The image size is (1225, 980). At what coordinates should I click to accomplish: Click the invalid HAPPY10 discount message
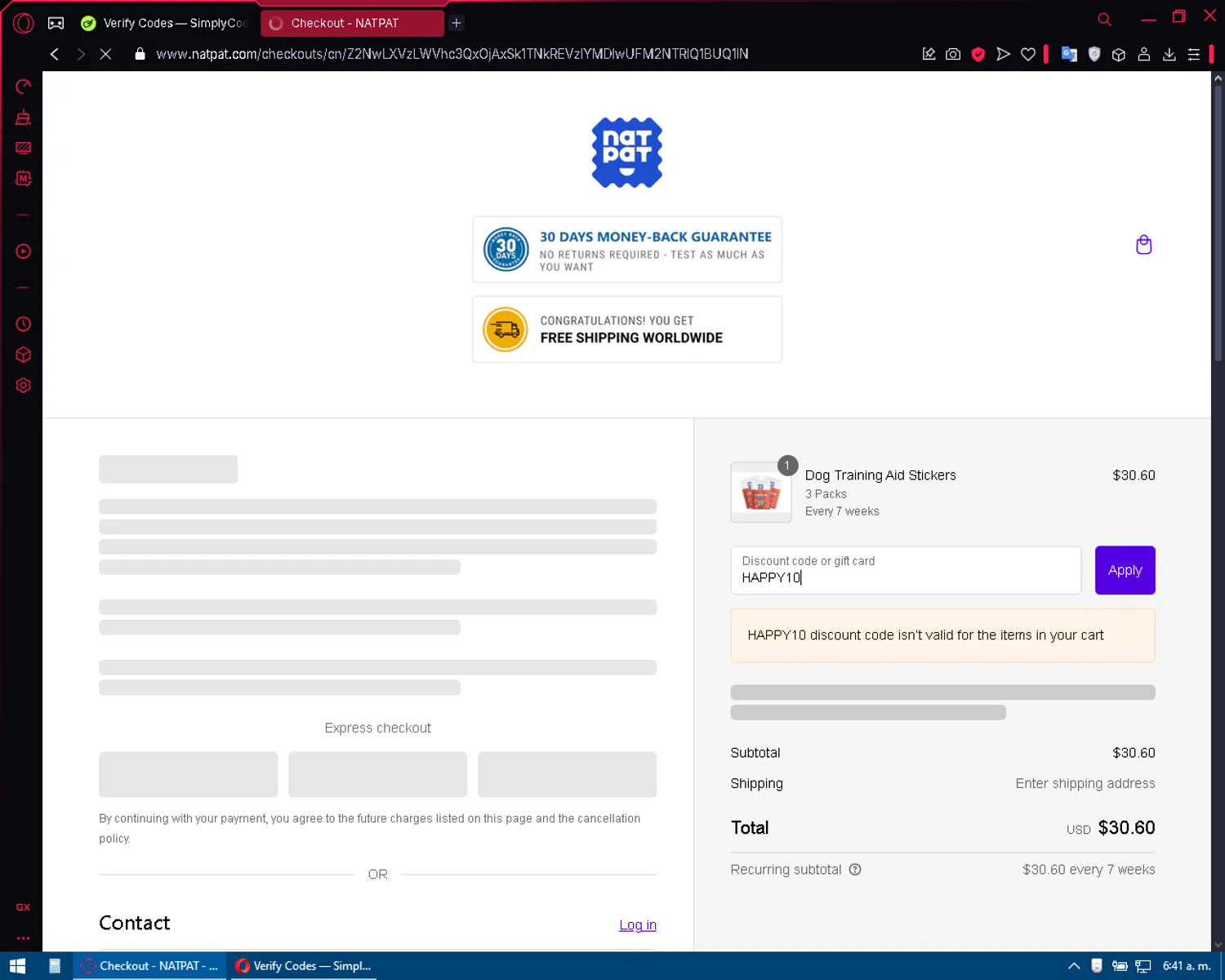[942, 635]
